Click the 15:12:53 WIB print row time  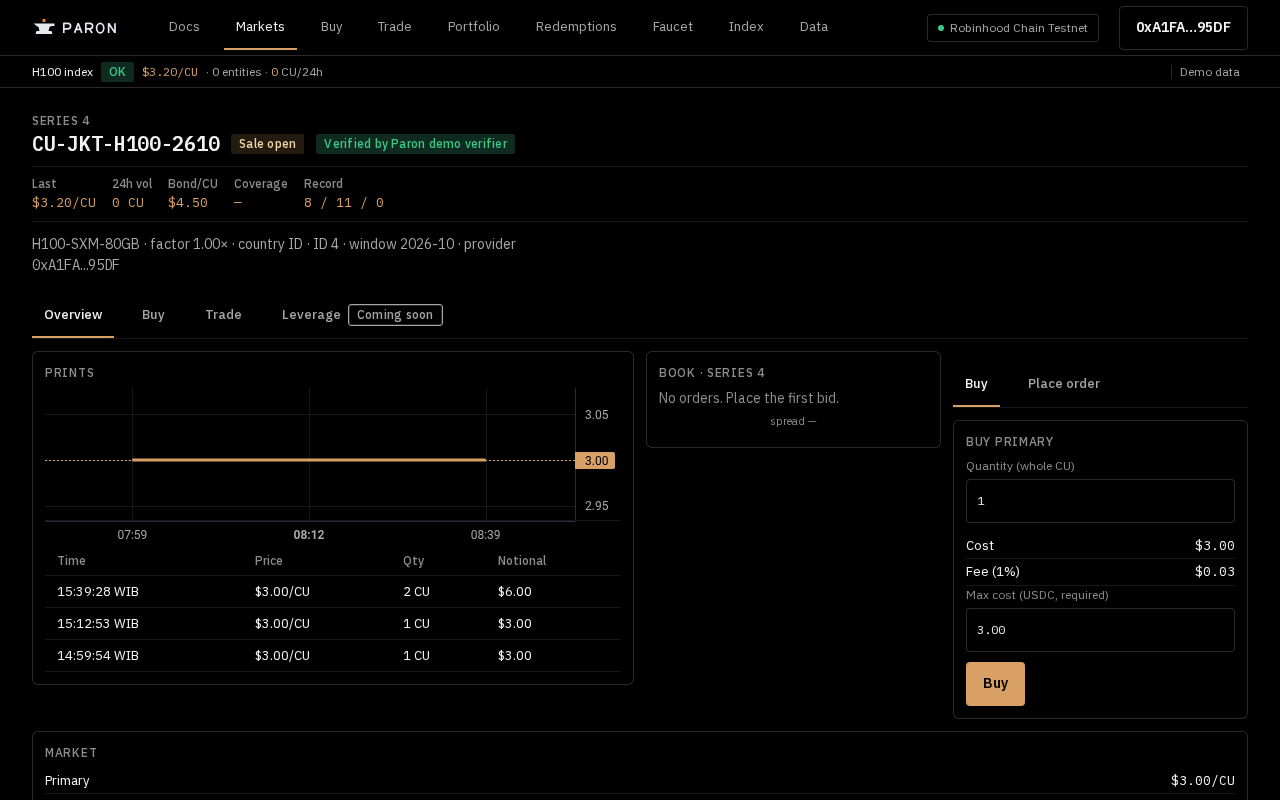tap(98, 624)
